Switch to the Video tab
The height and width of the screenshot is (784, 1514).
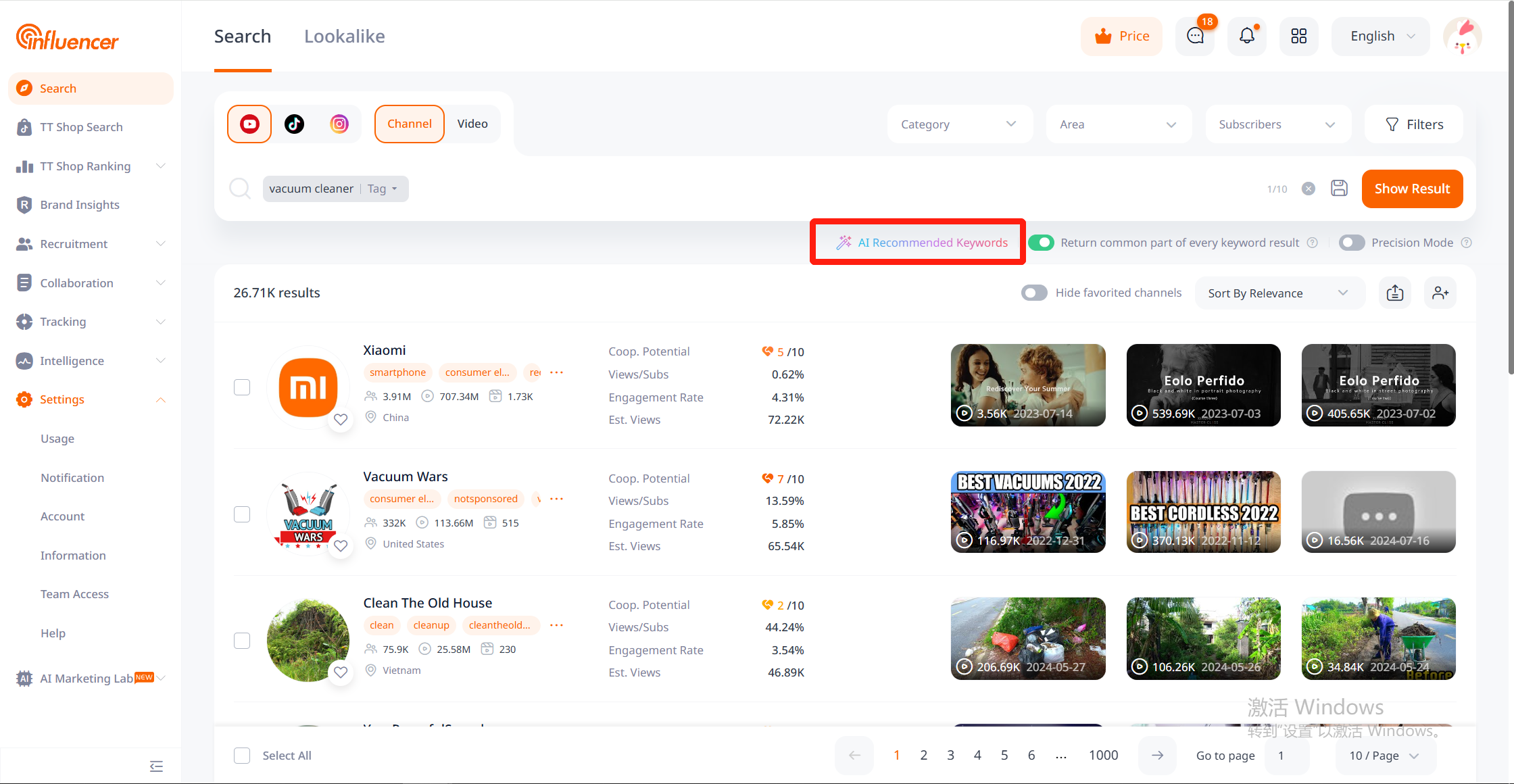pyautogui.click(x=472, y=124)
